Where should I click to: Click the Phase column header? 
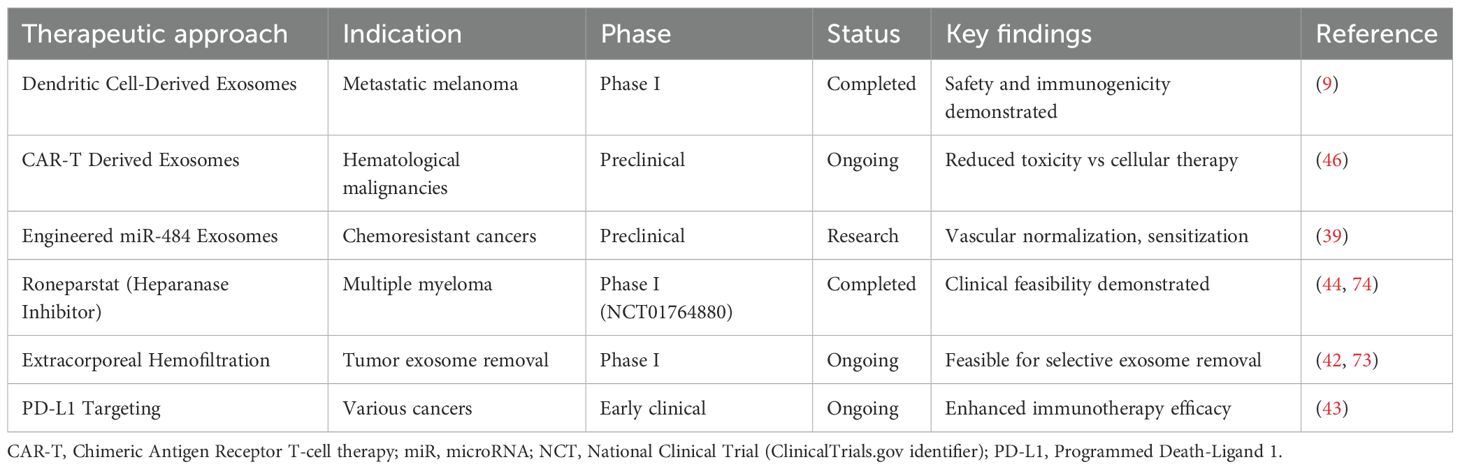(x=635, y=34)
